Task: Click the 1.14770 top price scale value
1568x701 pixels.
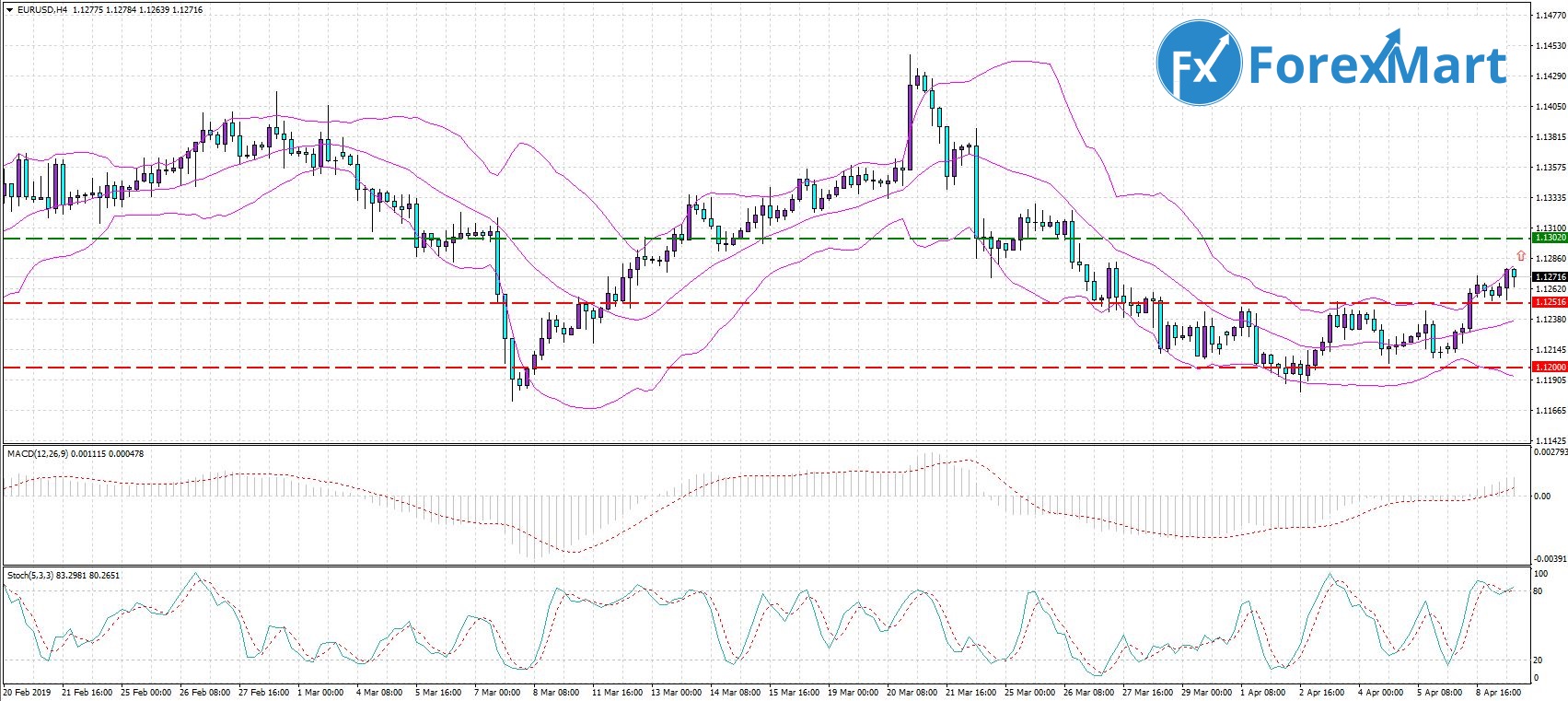Action: tap(1550, 16)
